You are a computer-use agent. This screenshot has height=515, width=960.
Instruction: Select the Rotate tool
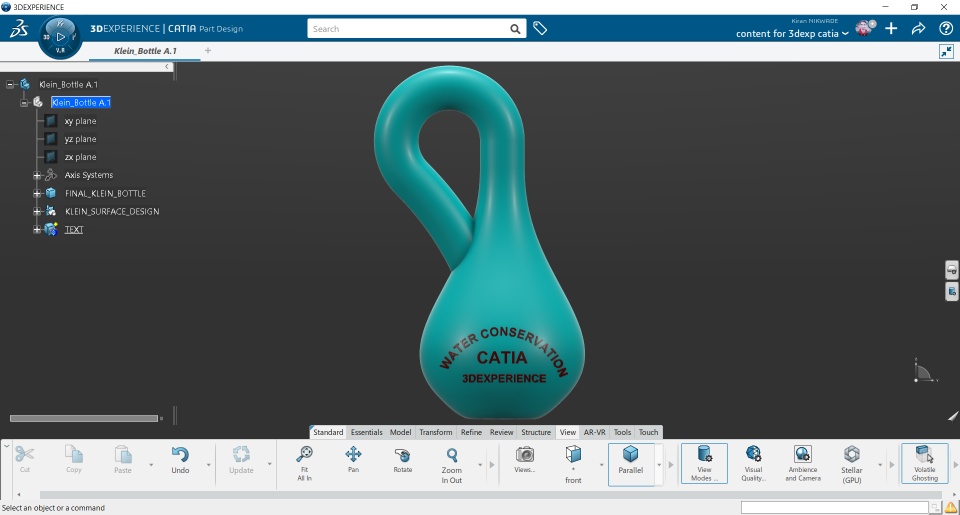[x=402, y=459]
